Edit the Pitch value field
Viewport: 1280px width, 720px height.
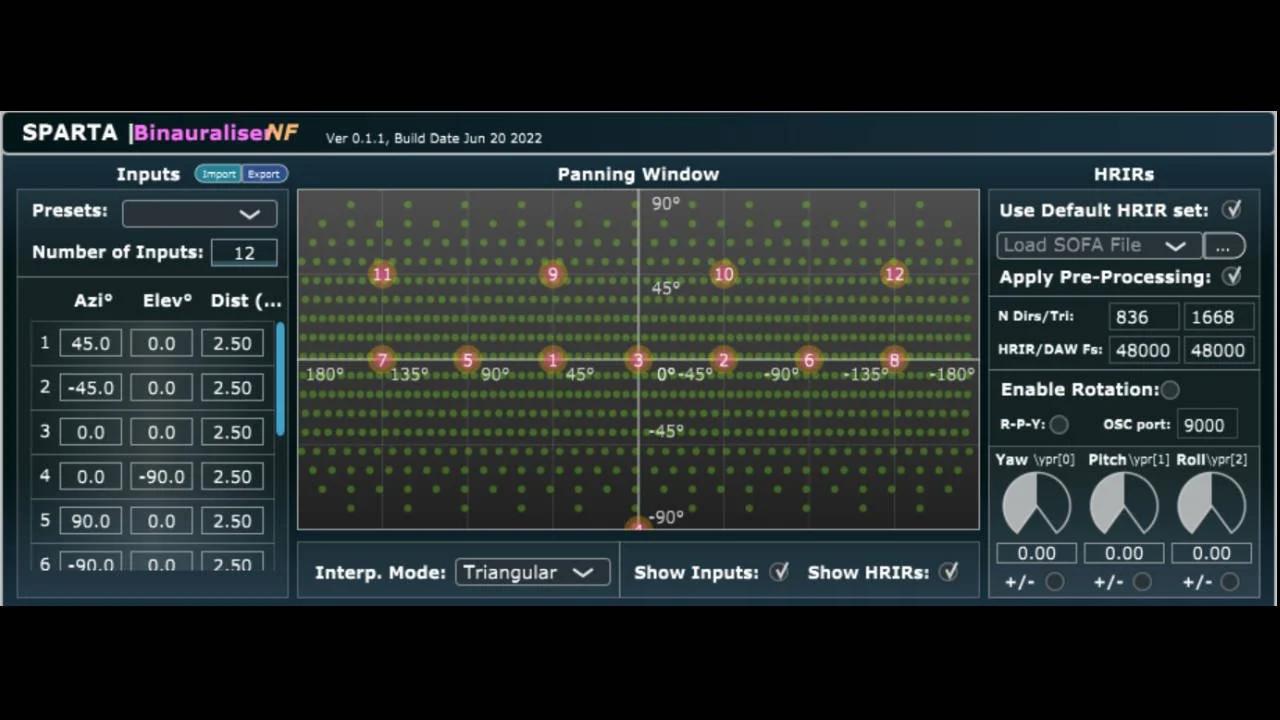[1124, 553]
